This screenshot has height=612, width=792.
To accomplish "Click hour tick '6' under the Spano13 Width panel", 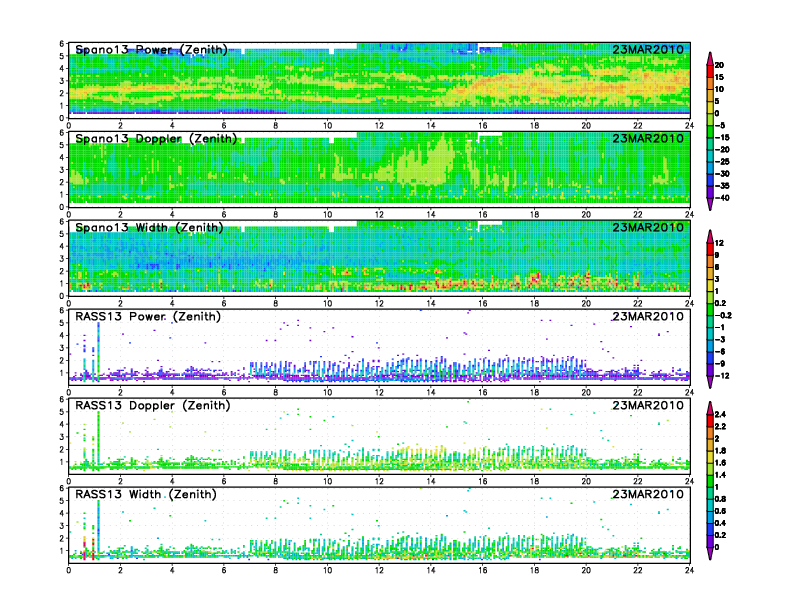I will [224, 303].
